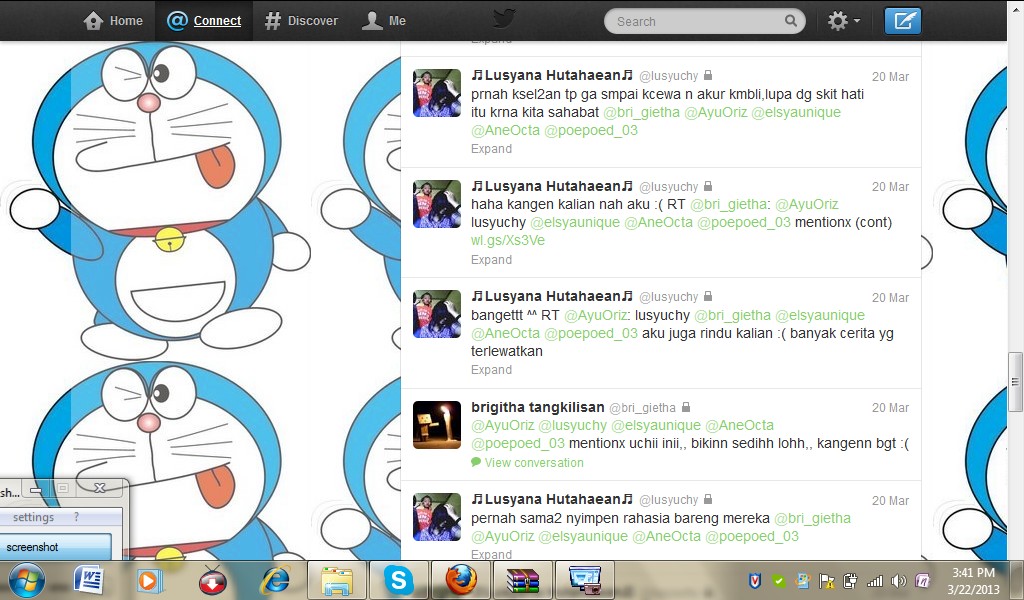This screenshot has width=1024, height=600.
Task: Open network signal tray icon
Action: click(874, 580)
